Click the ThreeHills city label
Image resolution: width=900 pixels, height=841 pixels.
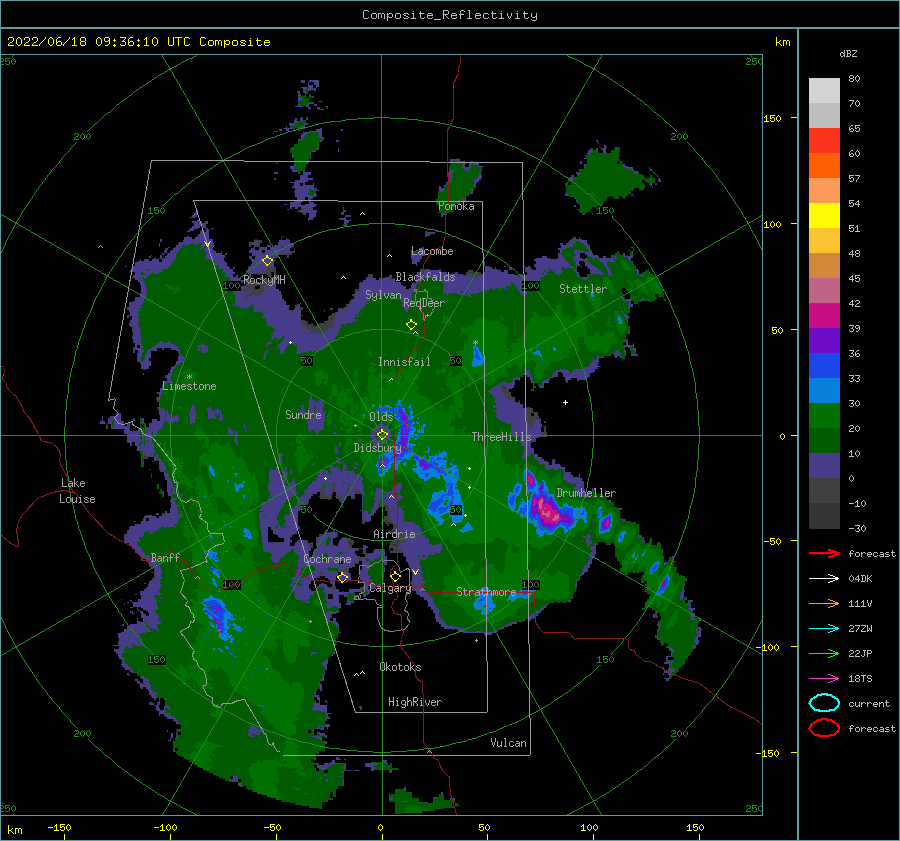[x=502, y=437]
